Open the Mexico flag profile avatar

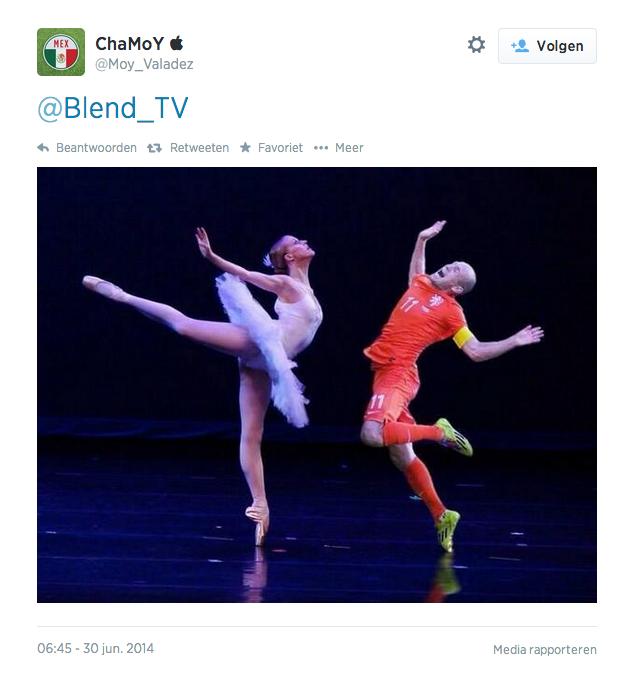pyautogui.click(x=61, y=52)
